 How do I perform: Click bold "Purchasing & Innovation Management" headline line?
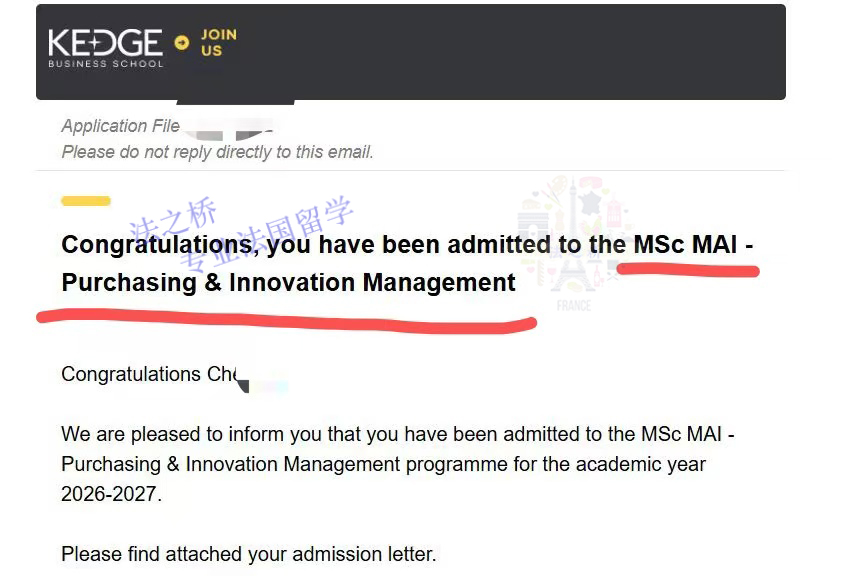click(288, 283)
